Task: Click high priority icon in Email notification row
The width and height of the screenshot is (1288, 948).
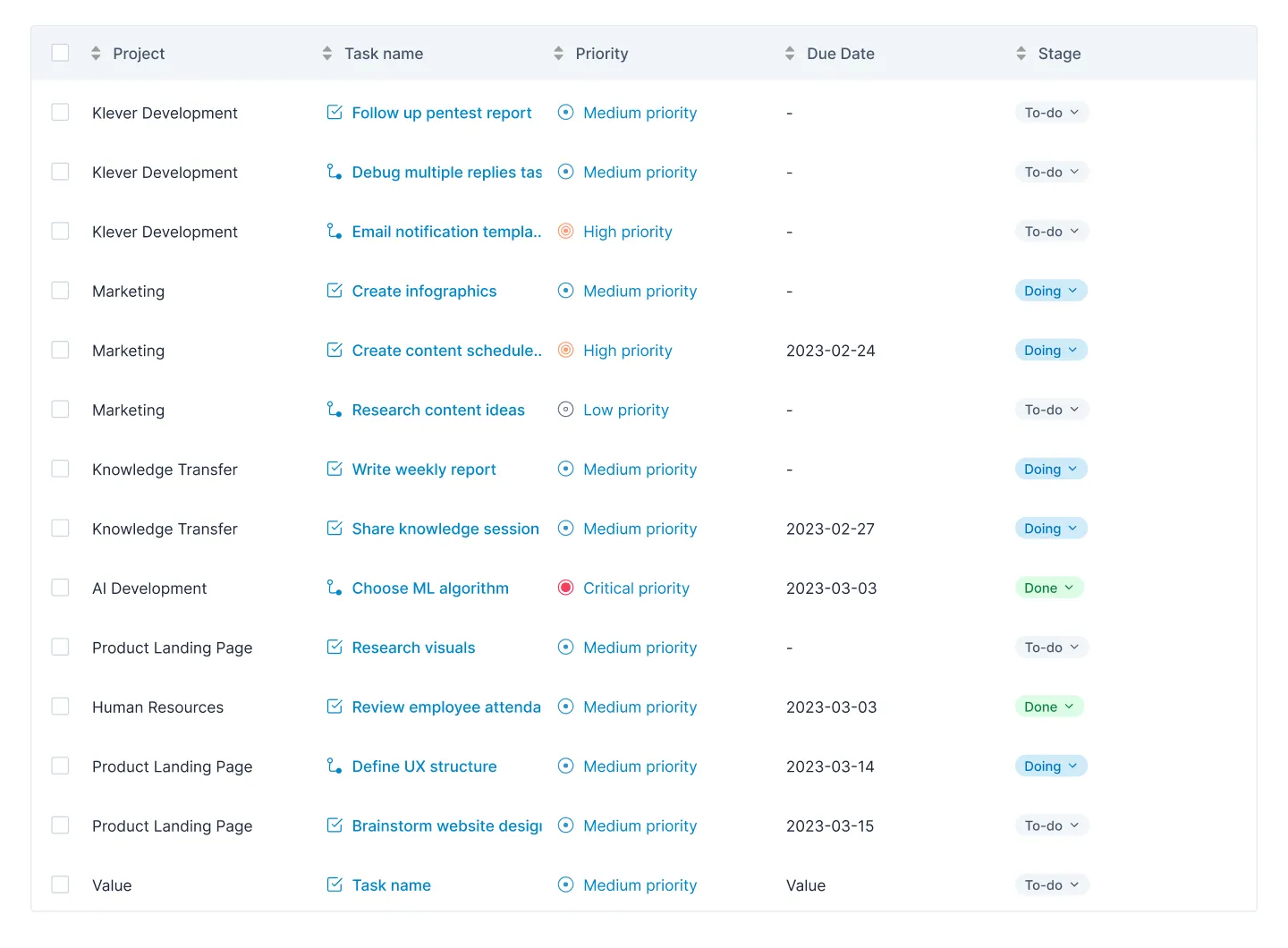Action: coord(565,232)
